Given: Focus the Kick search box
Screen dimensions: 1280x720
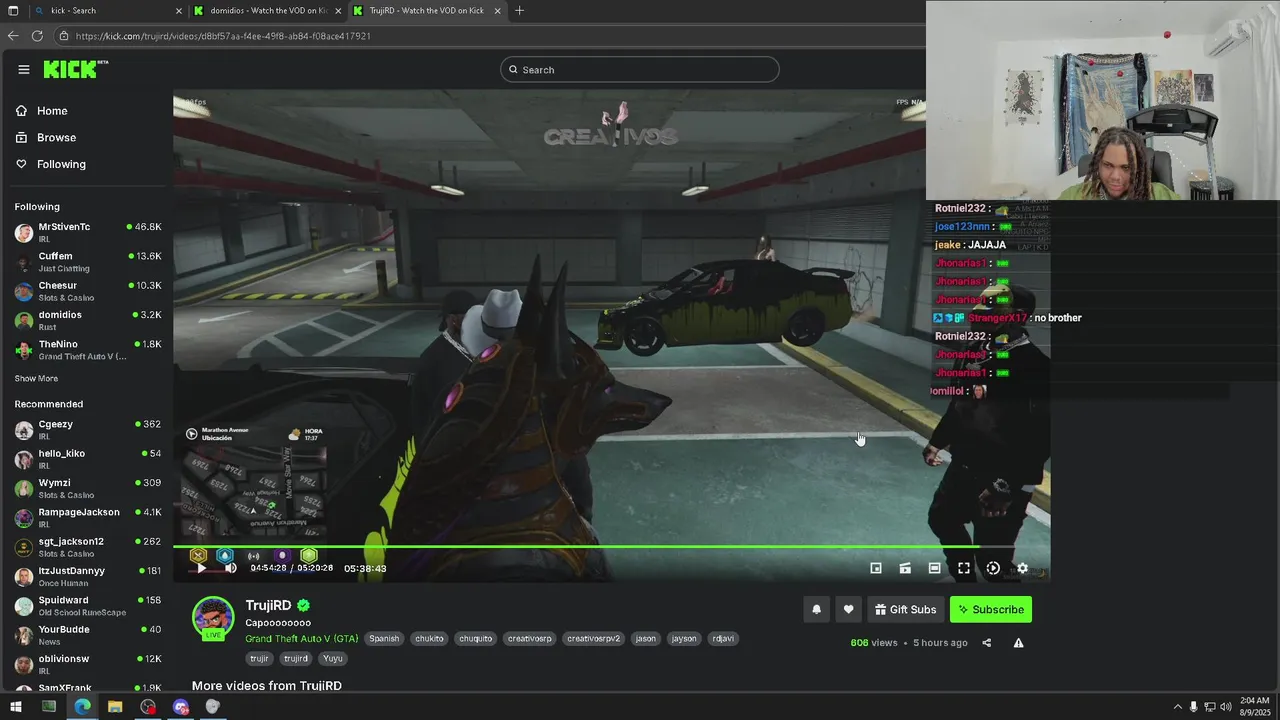Looking at the screenshot, I should tap(640, 69).
